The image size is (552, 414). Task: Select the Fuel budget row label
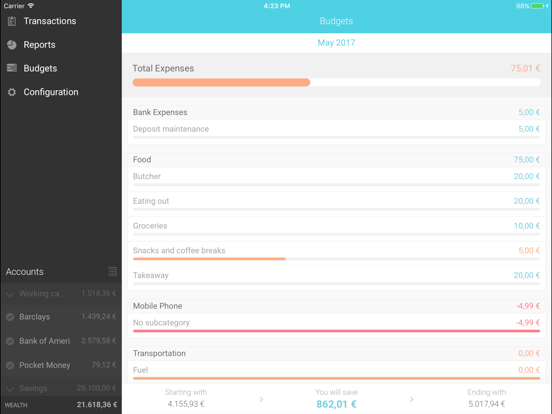click(140, 370)
